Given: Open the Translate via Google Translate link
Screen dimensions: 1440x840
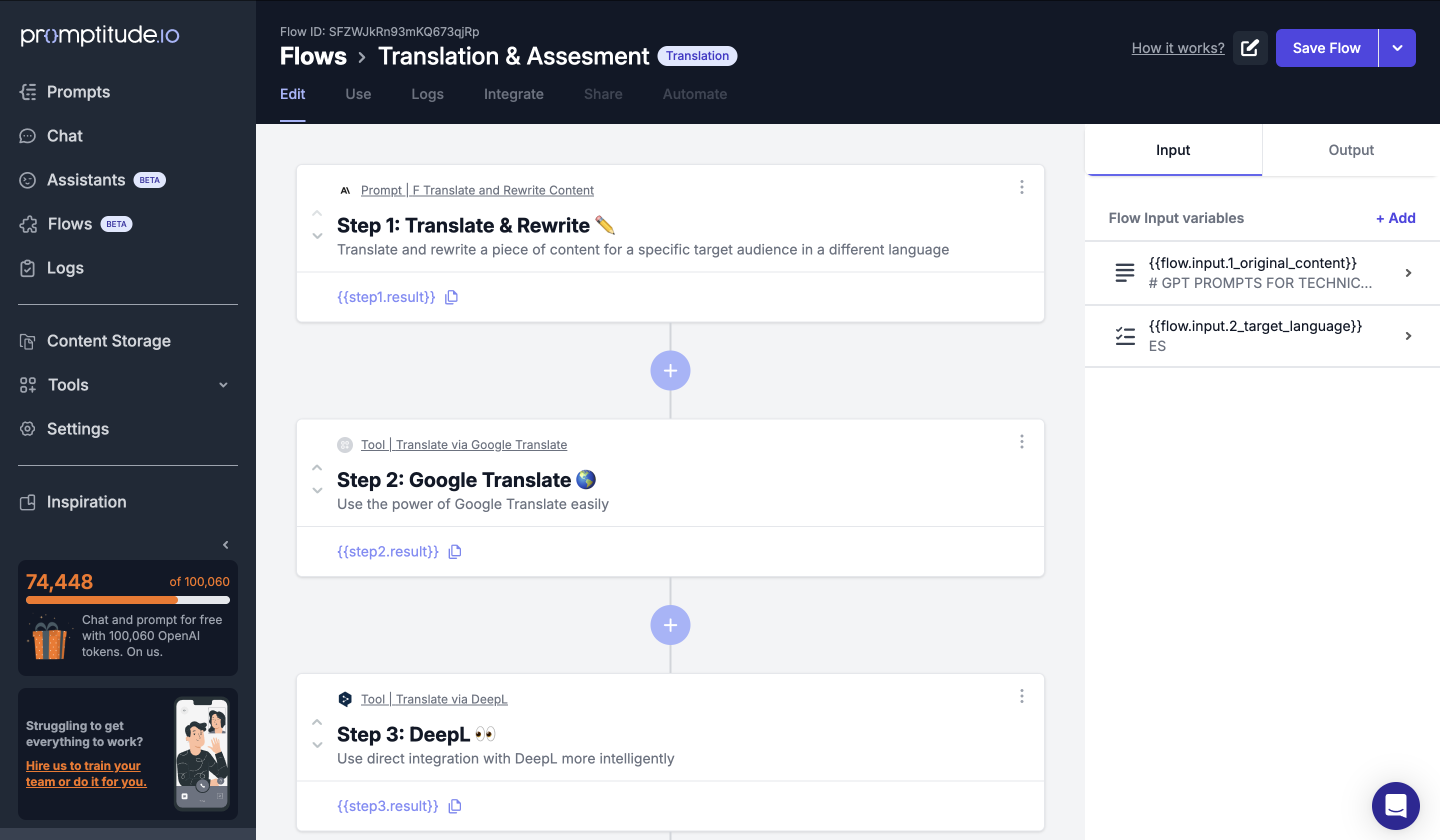Looking at the screenshot, I should click(x=464, y=445).
